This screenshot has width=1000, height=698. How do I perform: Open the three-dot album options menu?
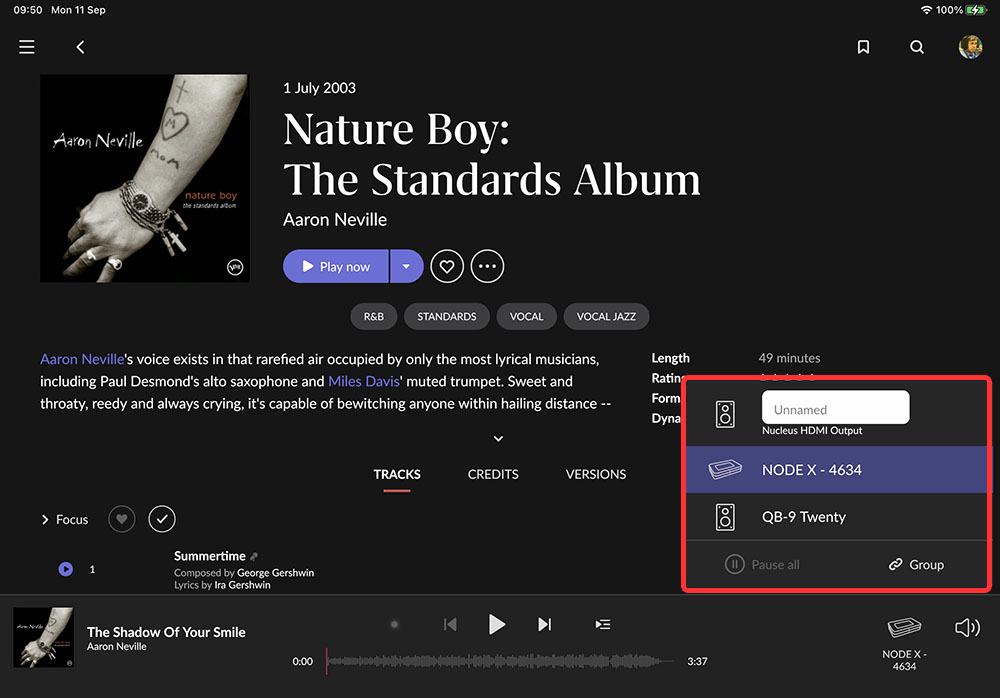click(x=487, y=266)
